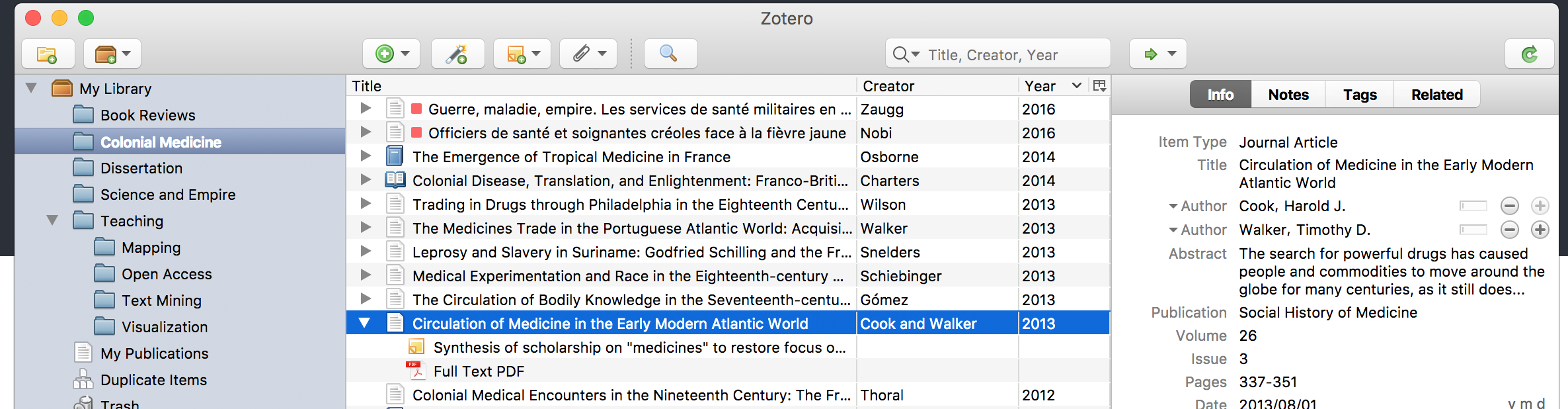The image size is (1568, 409).
Task: Open the green New Item menu
Action: [x=391, y=54]
